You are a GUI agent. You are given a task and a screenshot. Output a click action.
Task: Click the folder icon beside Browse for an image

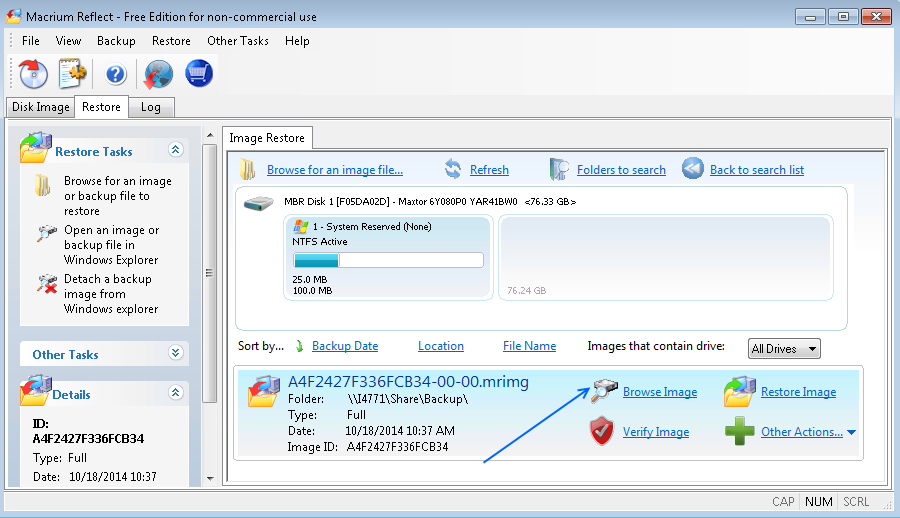click(x=42, y=185)
